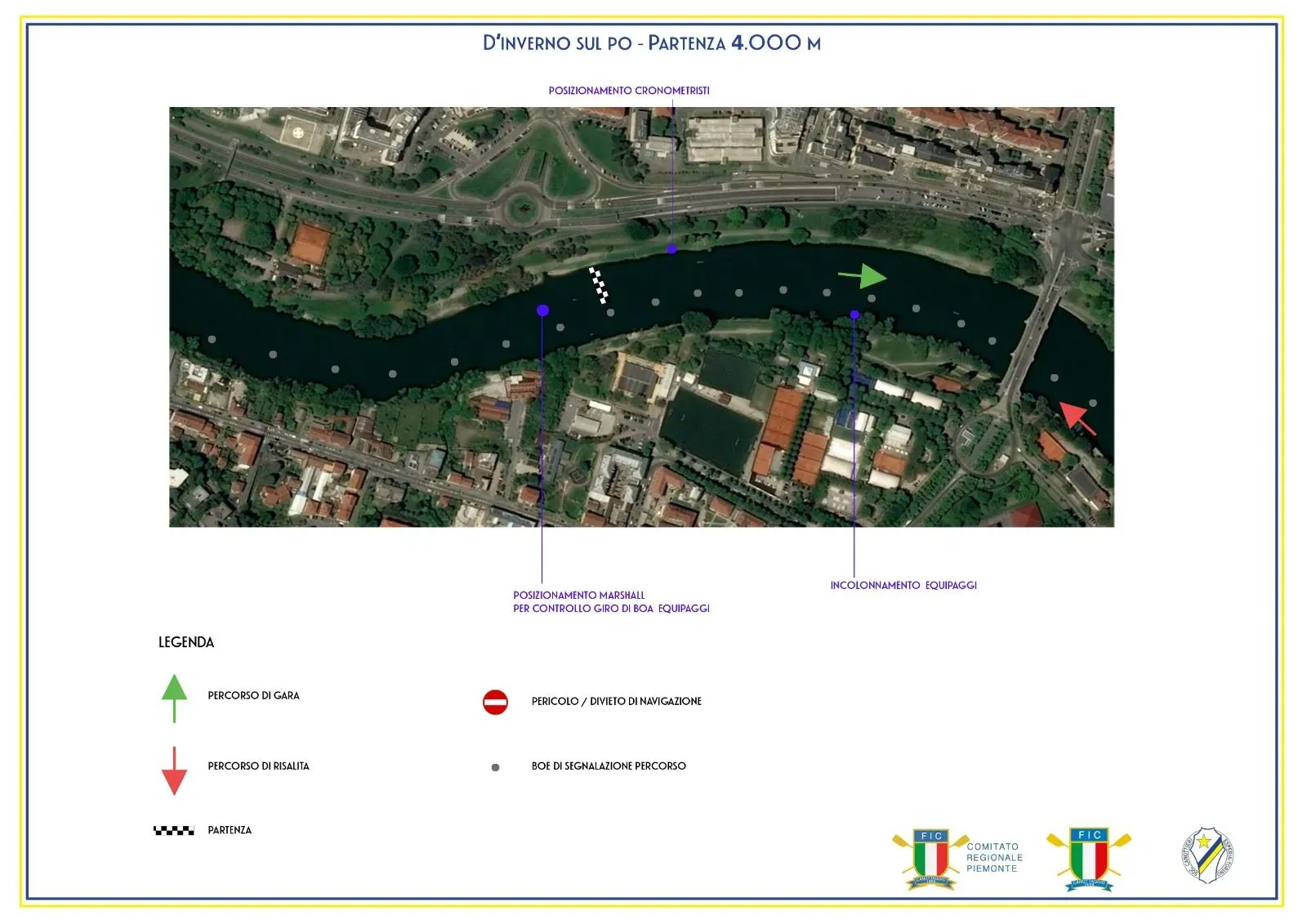This screenshot has width=1307, height=924.
Task: Click the FIC shield logo without text beside it
Action: pyautogui.click(x=1089, y=859)
